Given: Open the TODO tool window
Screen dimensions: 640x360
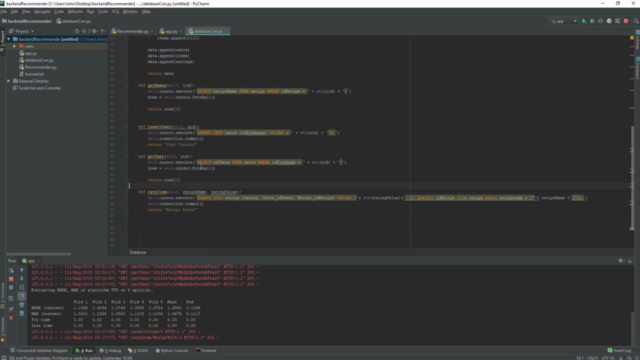Looking at the screenshot, I should click(x=138, y=350).
